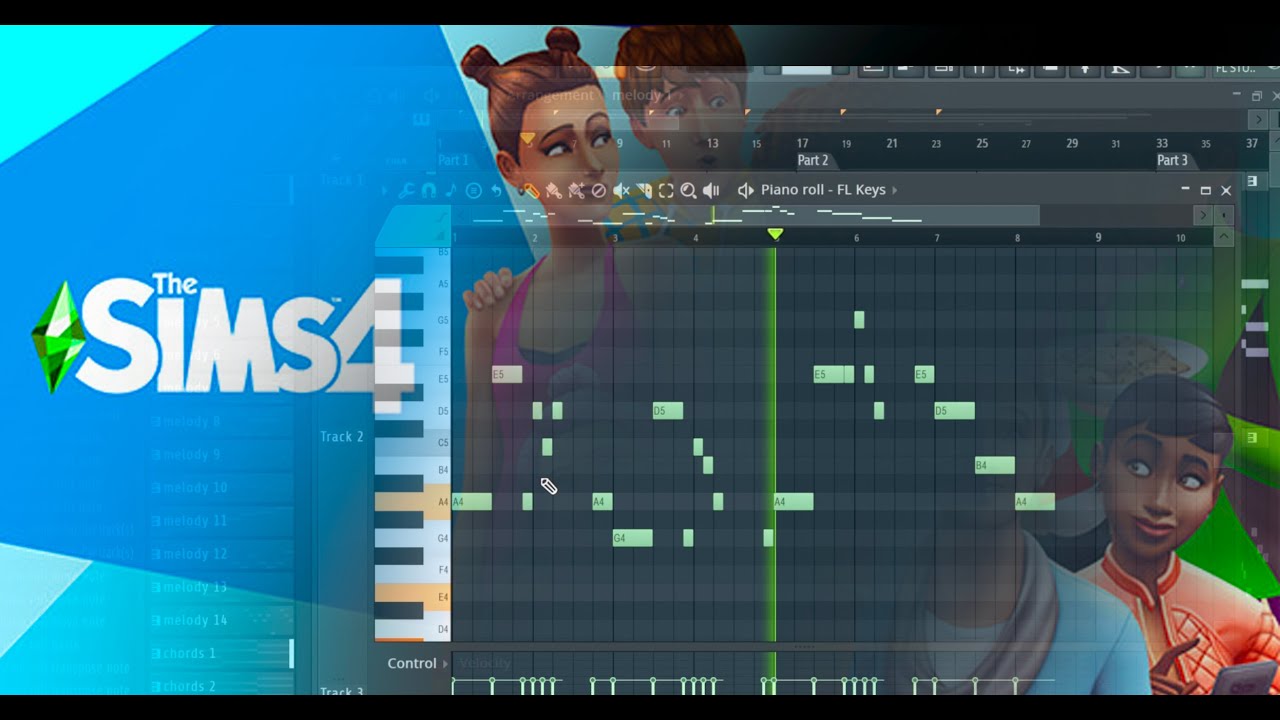Click the undo arrow in piano roll toolbar
This screenshot has height=720, width=1280.
(x=495, y=190)
